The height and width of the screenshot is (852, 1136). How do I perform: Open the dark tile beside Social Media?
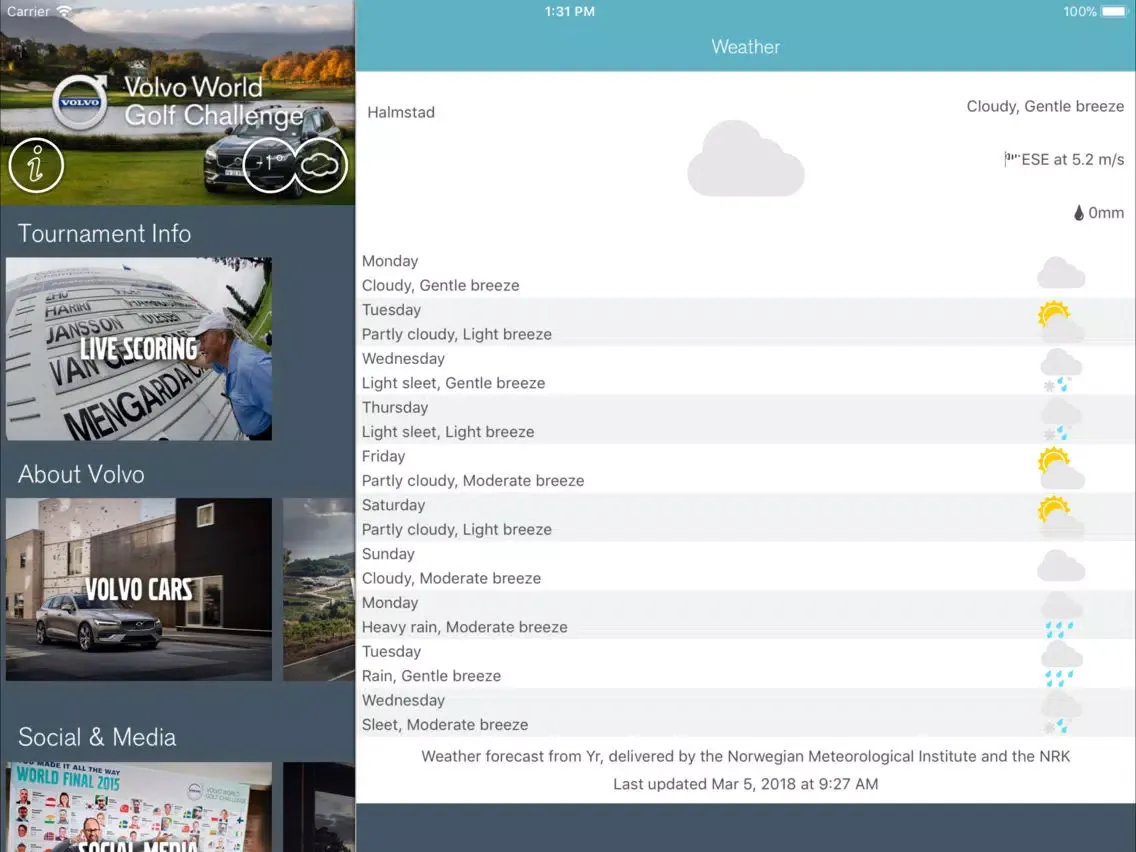pyautogui.click(x=319, y=806)
